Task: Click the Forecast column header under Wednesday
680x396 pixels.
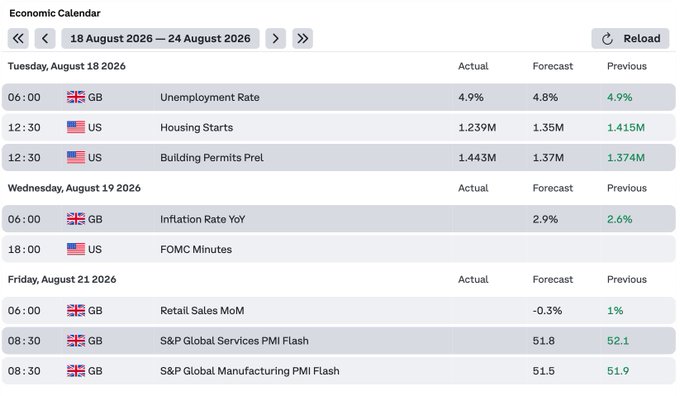Action: point(553,188)
